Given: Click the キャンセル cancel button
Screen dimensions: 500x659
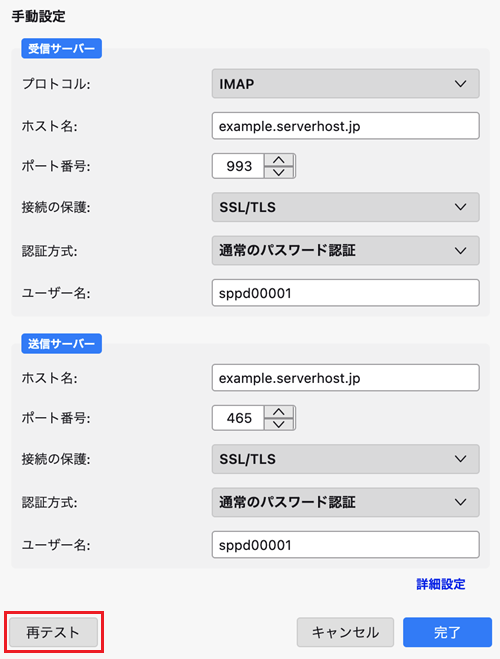Looking at the screenshot, I should click(x=345, y=632).
